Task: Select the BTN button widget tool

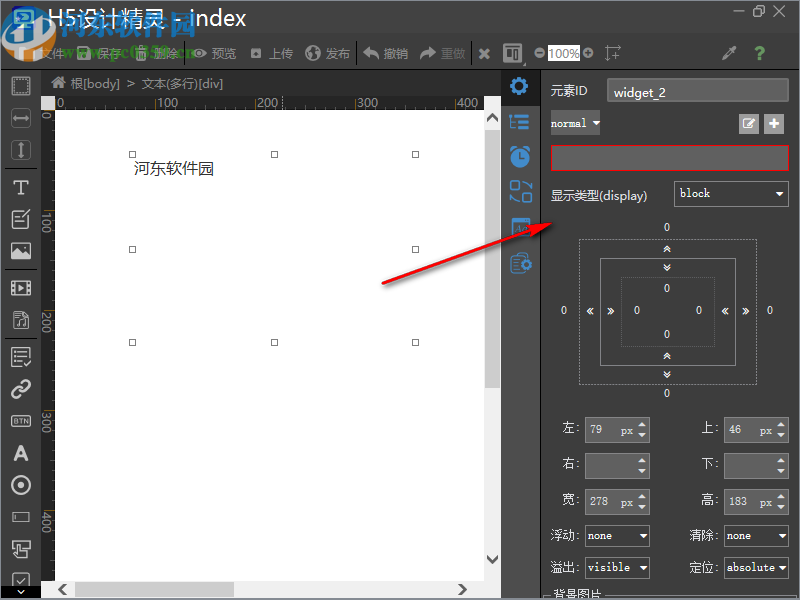Action: pos(21,421)
